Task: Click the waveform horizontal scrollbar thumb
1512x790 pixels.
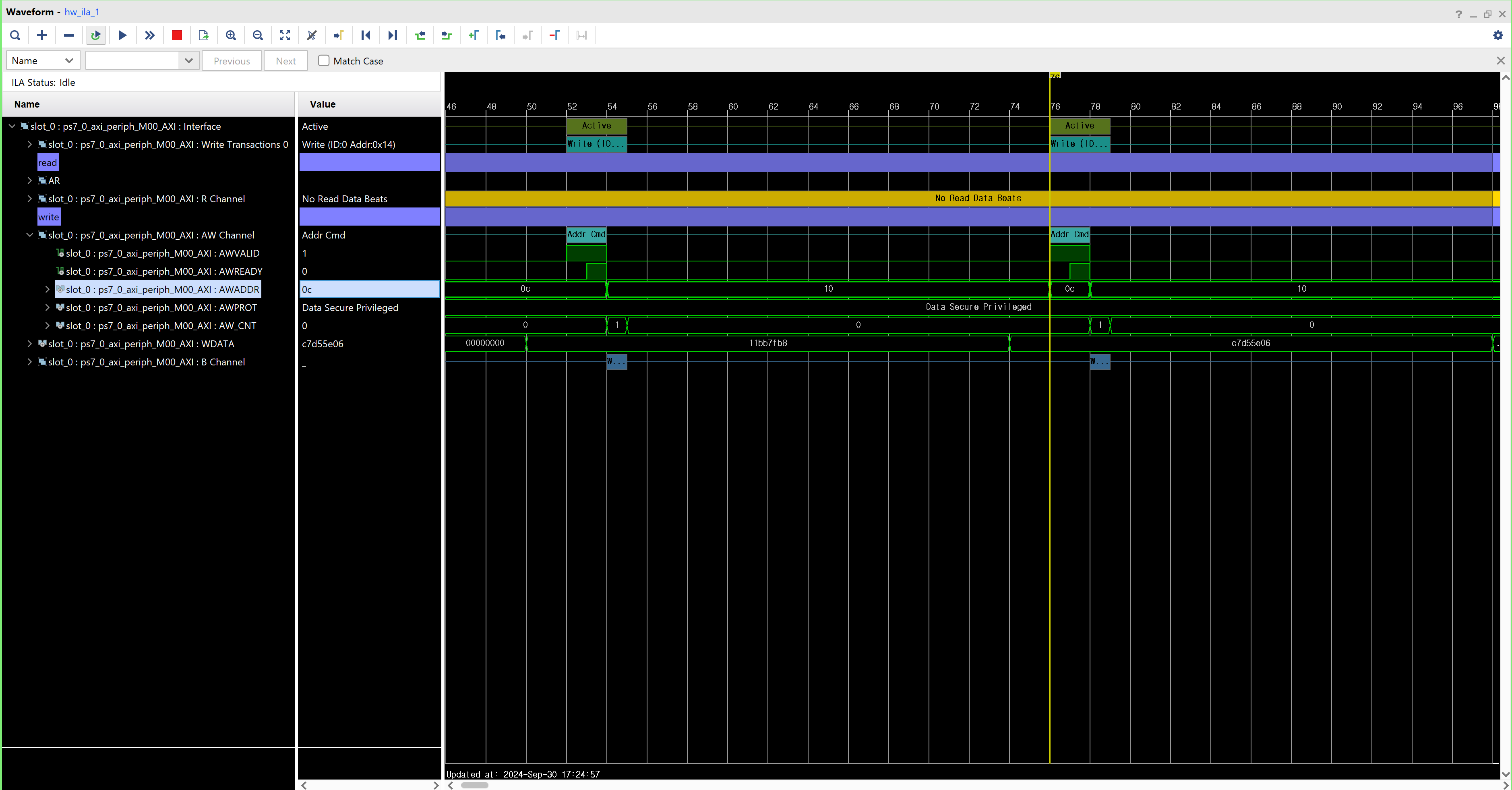Action: pos(474,785)
